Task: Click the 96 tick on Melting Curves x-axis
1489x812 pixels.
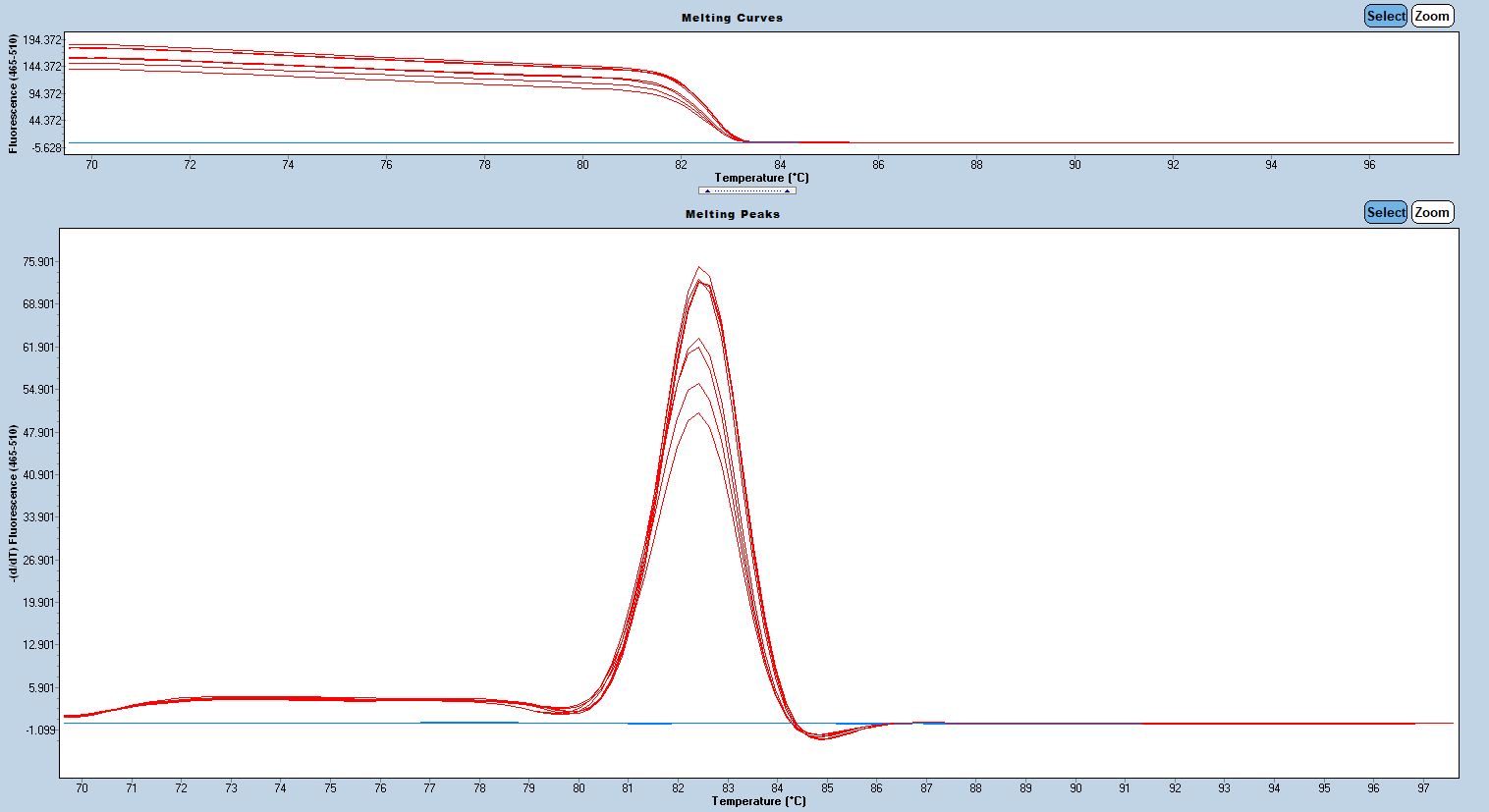Action: point(1369,165)
